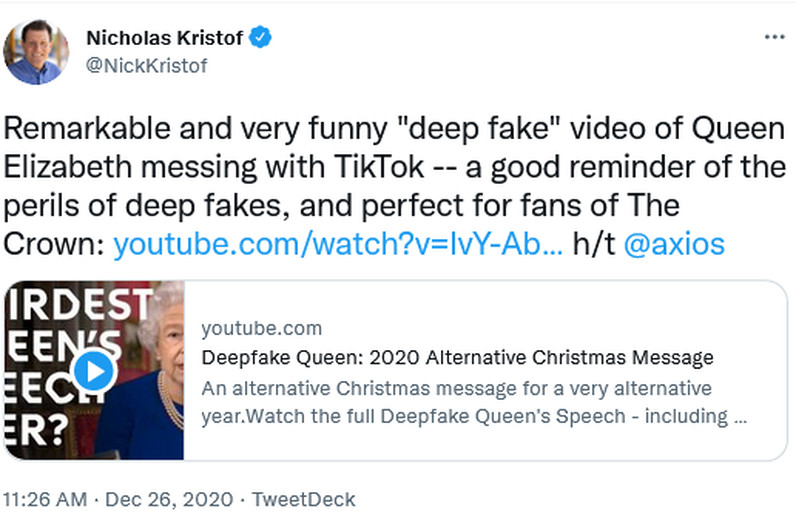
Task: Click Nicholas Kristof's profile avatar
Action: click(x=37, y=52)
